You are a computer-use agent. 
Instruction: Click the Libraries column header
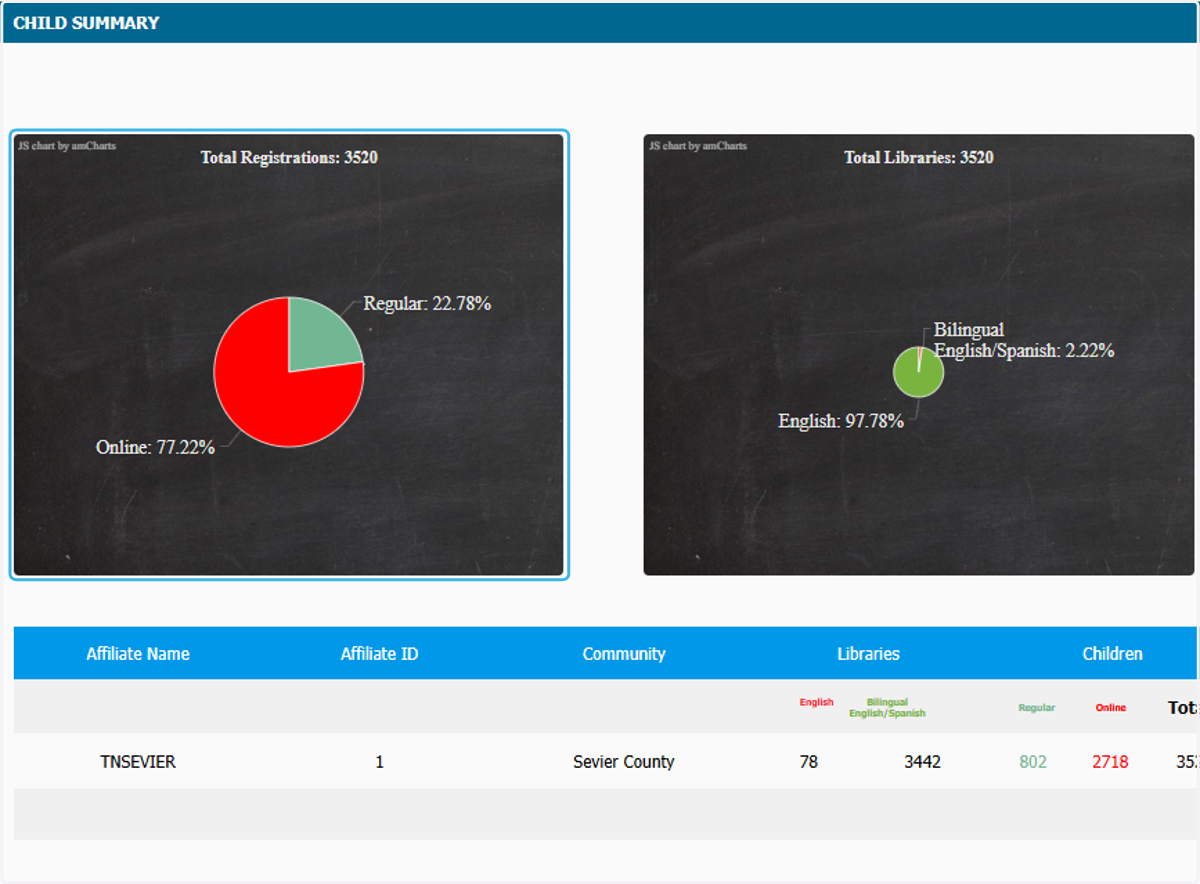[x=868, y=654]
